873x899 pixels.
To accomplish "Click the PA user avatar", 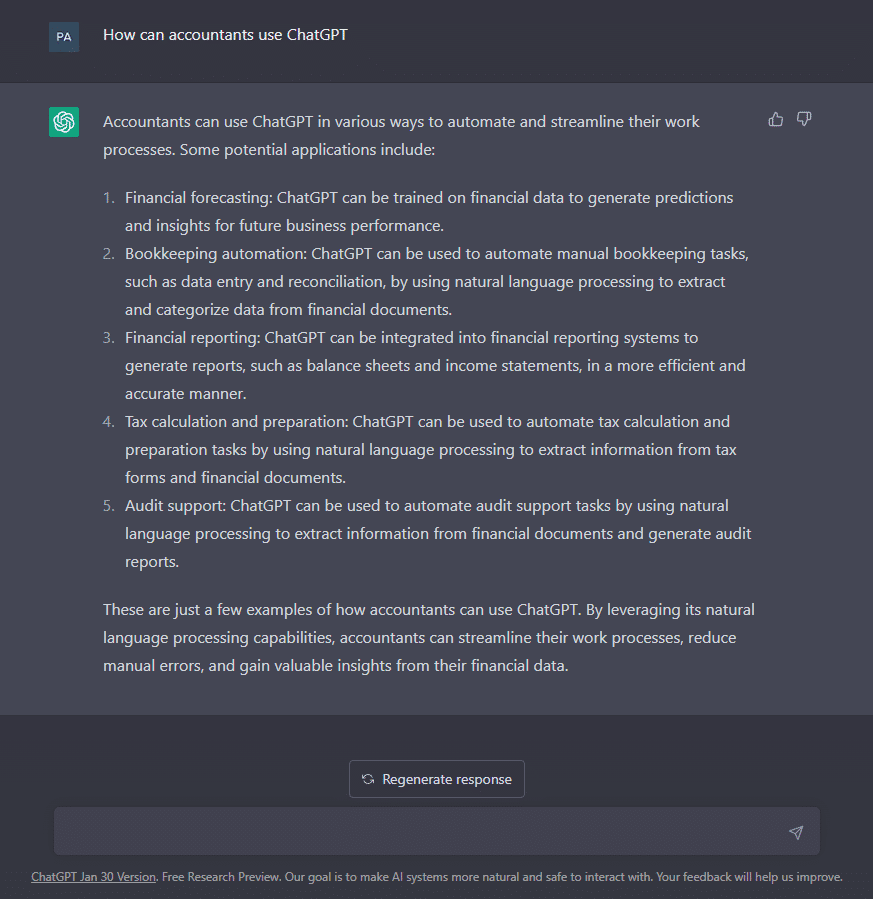I will coord(64,37).
